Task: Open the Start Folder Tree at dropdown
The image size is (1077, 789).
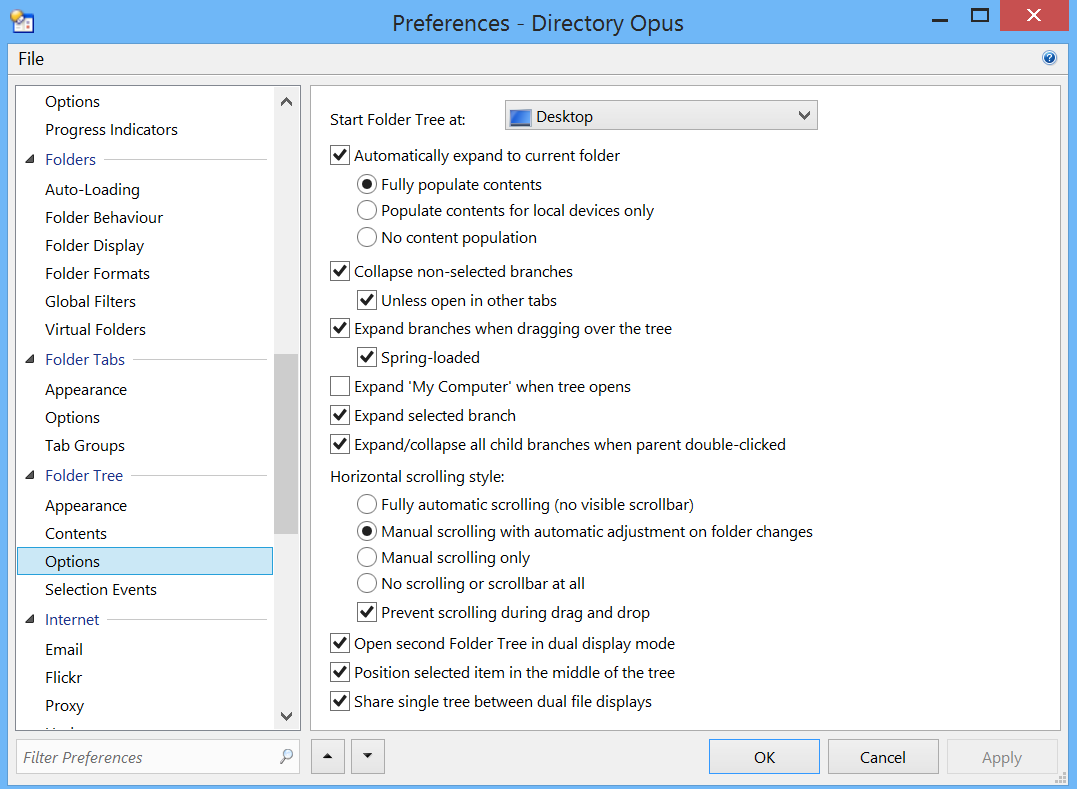Action: (661, 115)
